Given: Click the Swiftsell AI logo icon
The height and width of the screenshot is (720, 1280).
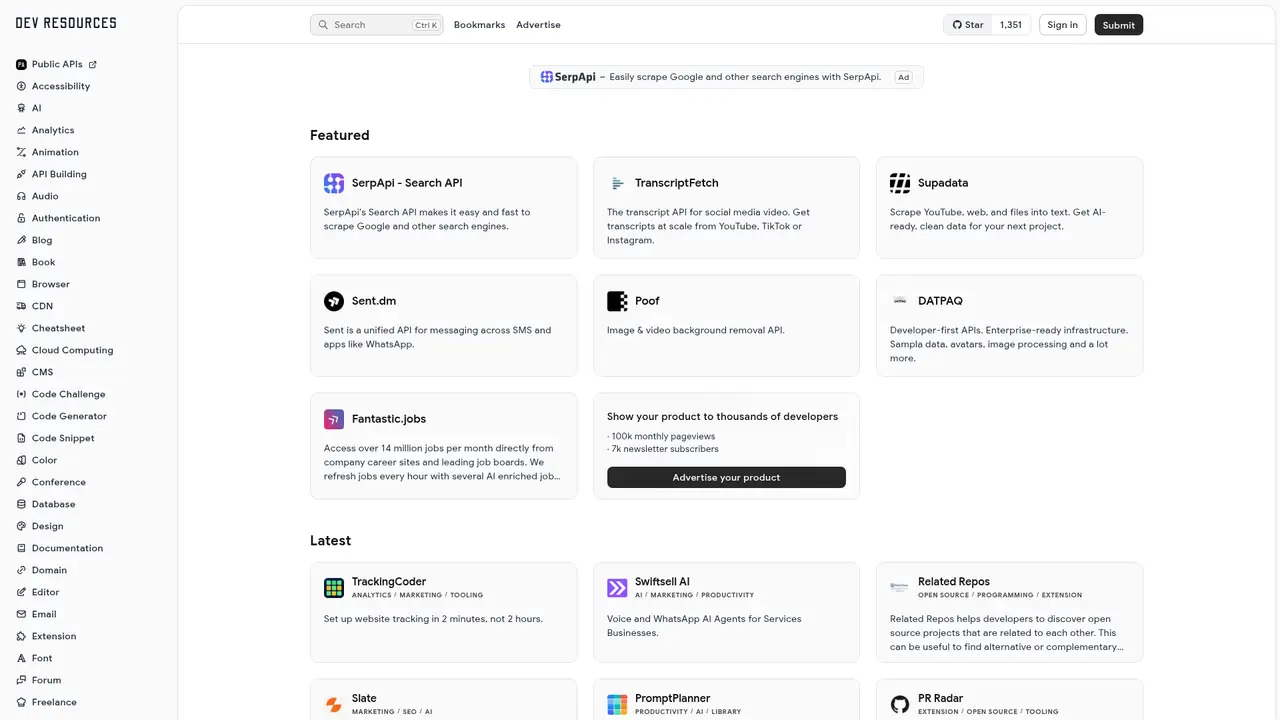Looking at the screenshot, I should [x=617, y=588].
